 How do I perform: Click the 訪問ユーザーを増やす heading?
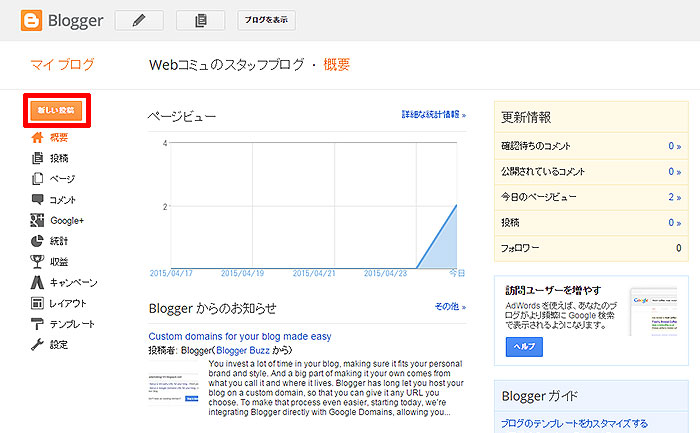pos(553,291)
